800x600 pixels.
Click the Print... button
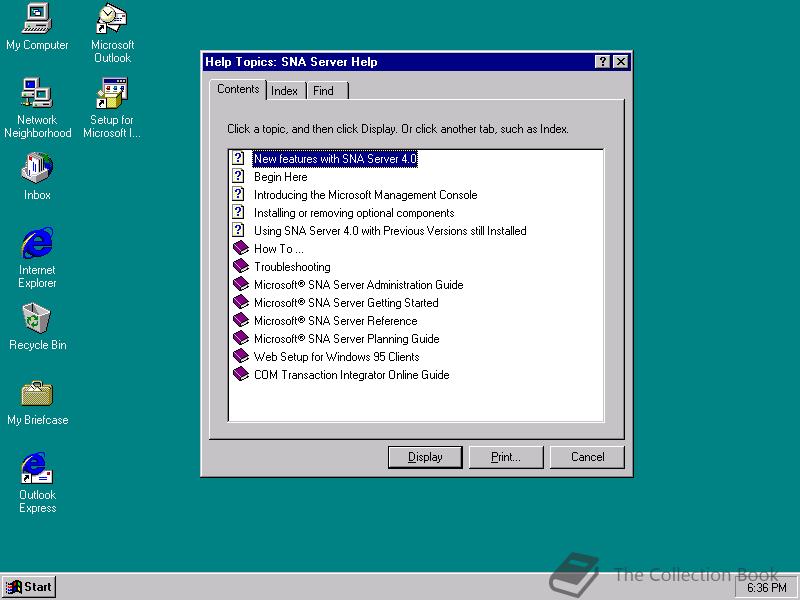click(x=506, y=457)
